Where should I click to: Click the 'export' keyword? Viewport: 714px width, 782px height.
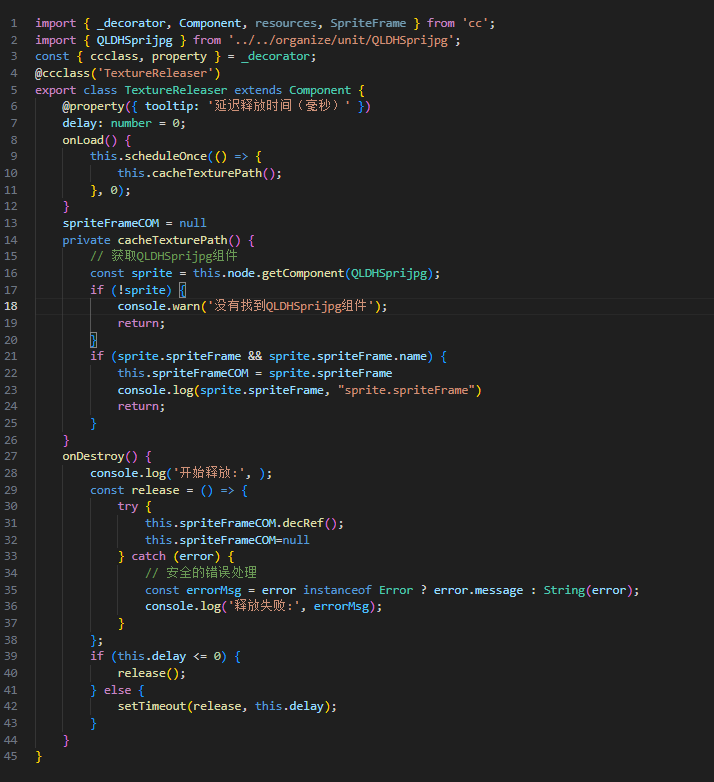[x=55, y=90]
